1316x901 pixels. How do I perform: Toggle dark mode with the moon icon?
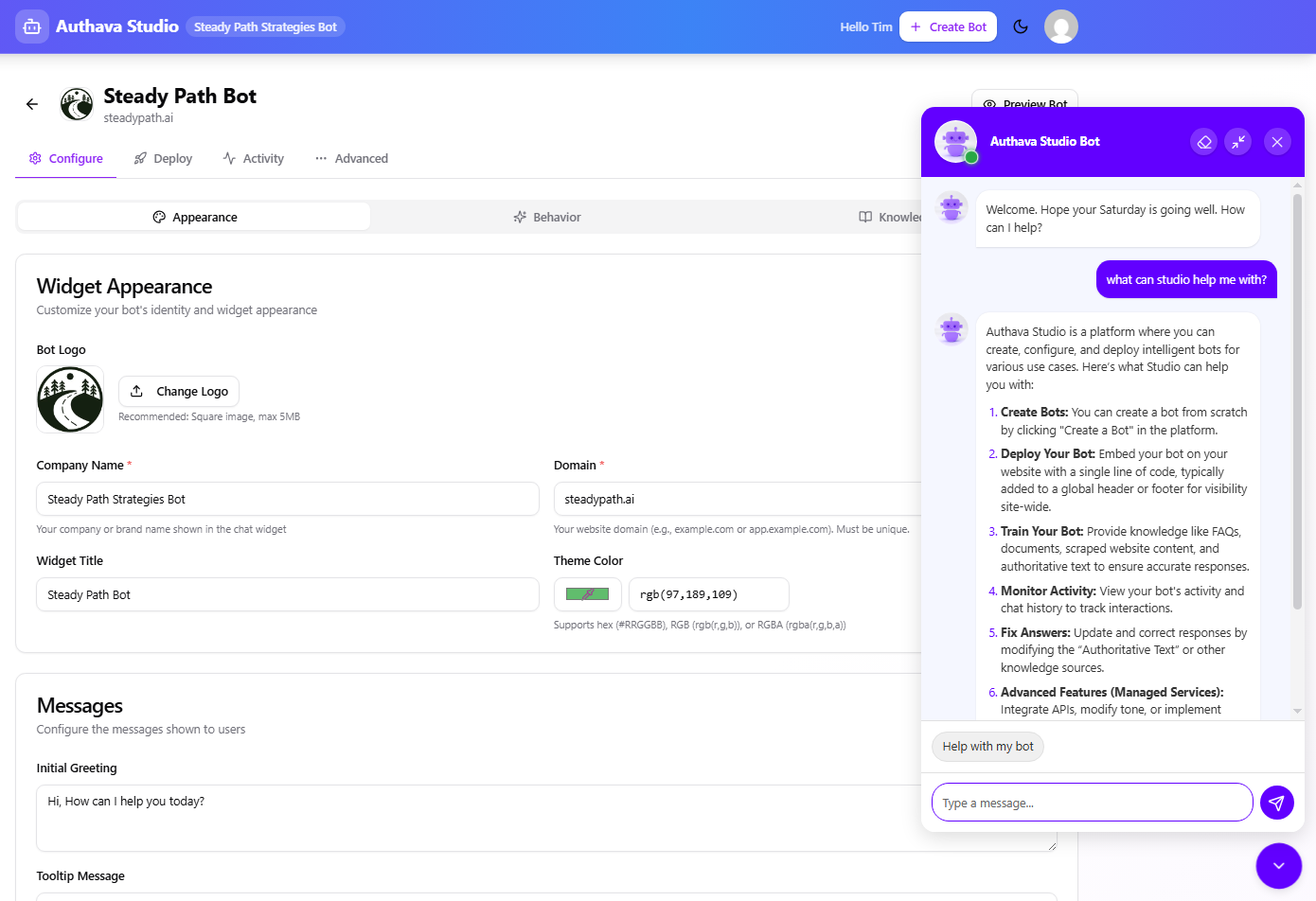click(1021, 26)
